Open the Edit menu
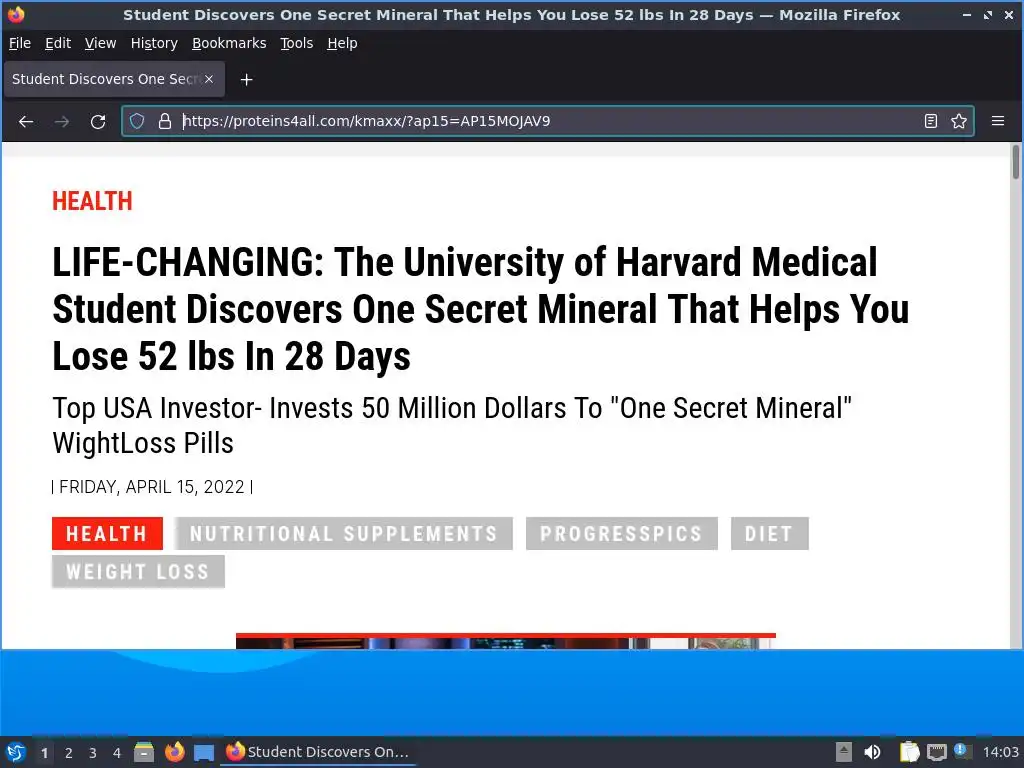The height and width of the screenshot is (768, 1024). click(x=57, y=43)
